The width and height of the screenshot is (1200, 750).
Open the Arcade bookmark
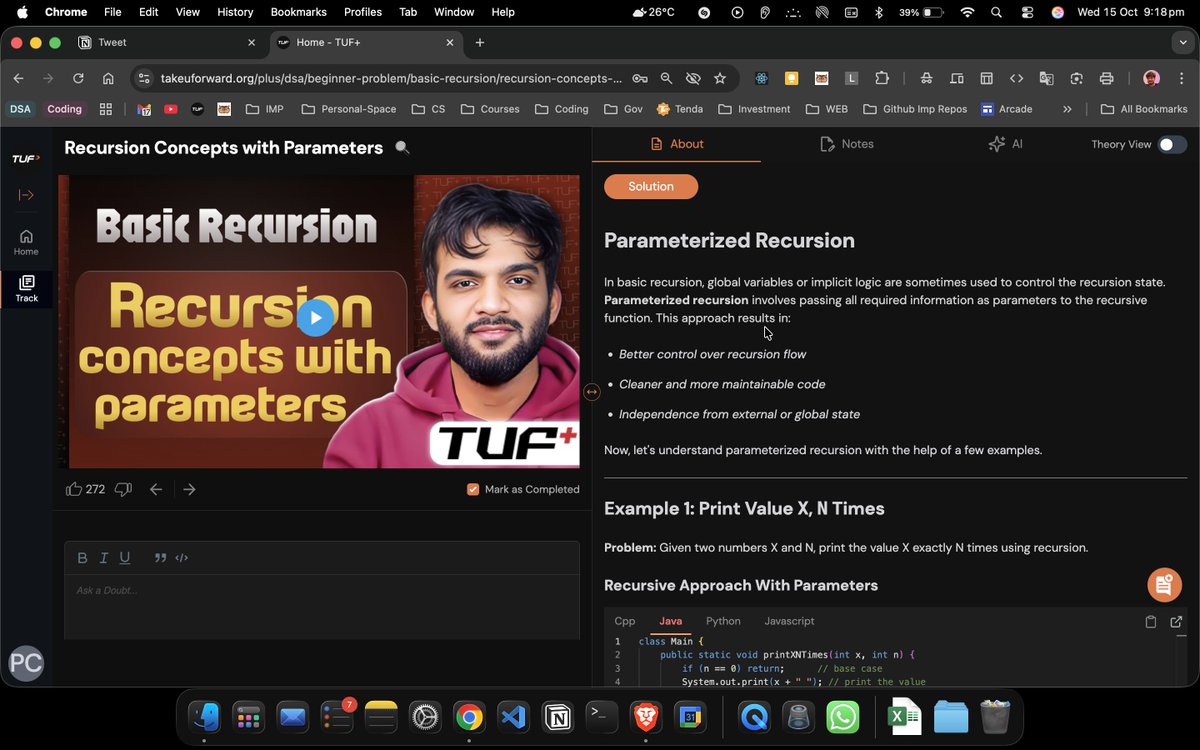click(1006, 109)
